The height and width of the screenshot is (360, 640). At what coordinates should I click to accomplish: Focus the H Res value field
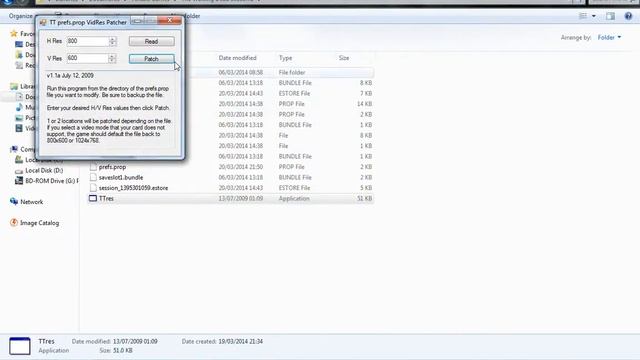(x=88, y=41)
